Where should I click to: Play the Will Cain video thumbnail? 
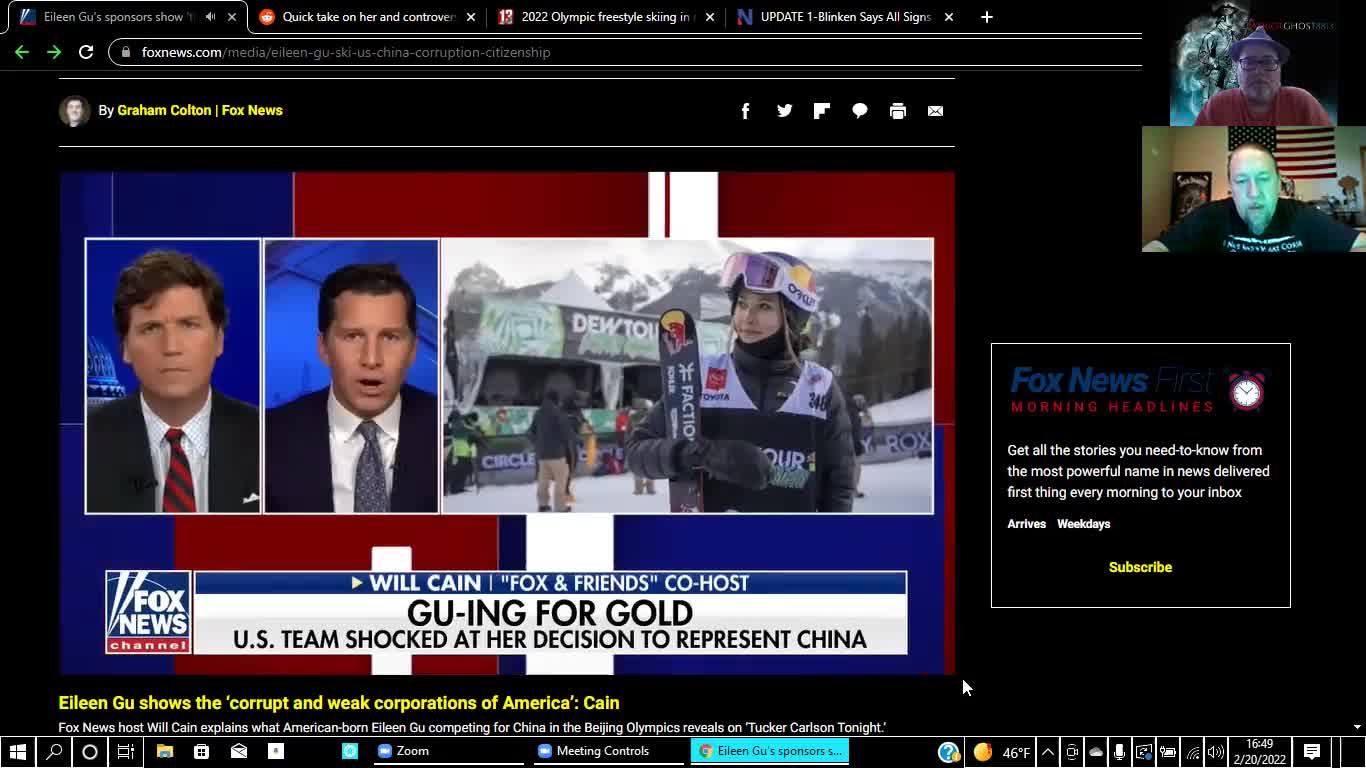click(507, 423)
